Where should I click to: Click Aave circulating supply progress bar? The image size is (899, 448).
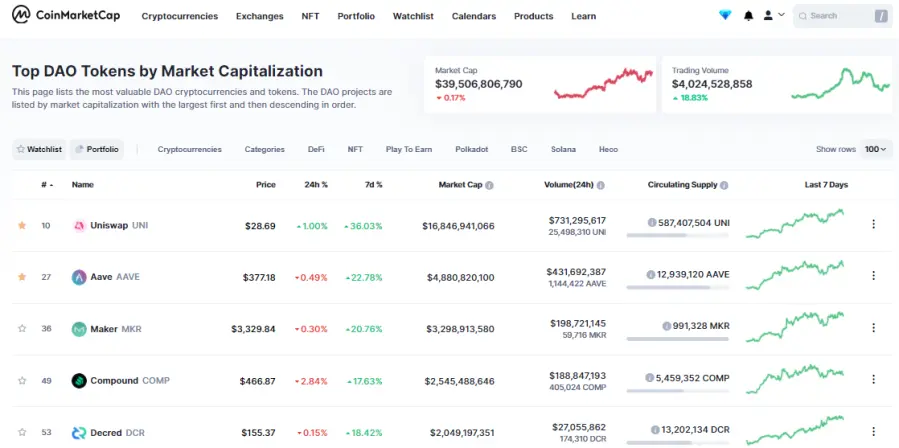pos(678,287)
